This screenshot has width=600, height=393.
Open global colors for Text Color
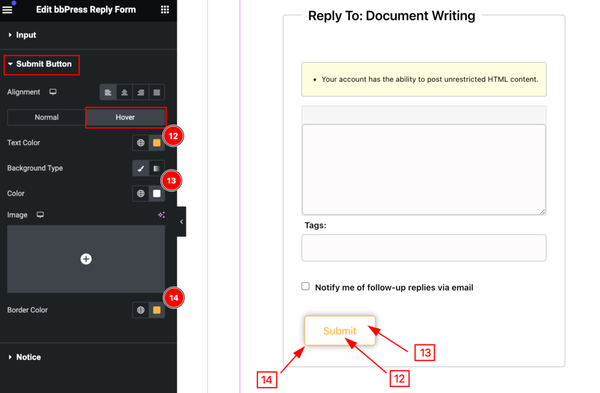click(141, 143)
